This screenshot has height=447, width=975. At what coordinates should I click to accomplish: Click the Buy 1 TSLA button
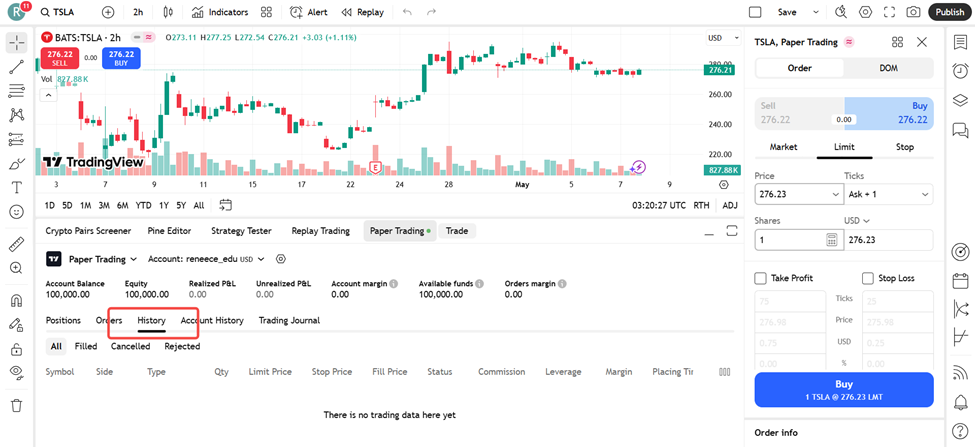[843, 390]
